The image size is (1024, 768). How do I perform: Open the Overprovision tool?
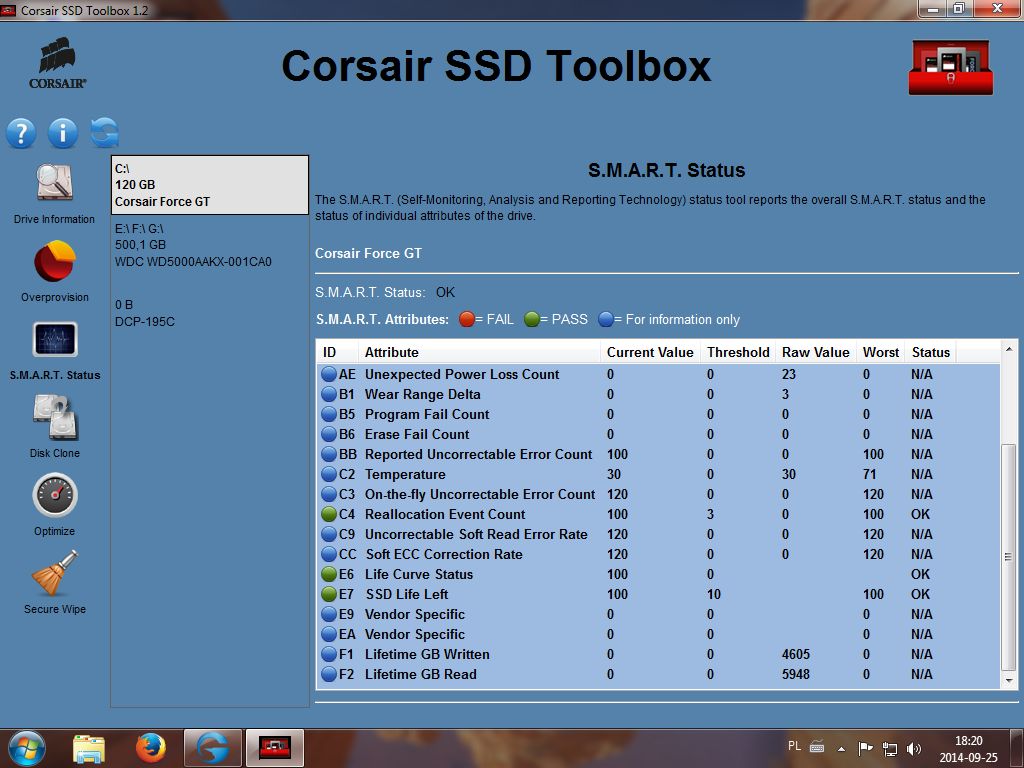click(x=54, y=271)
